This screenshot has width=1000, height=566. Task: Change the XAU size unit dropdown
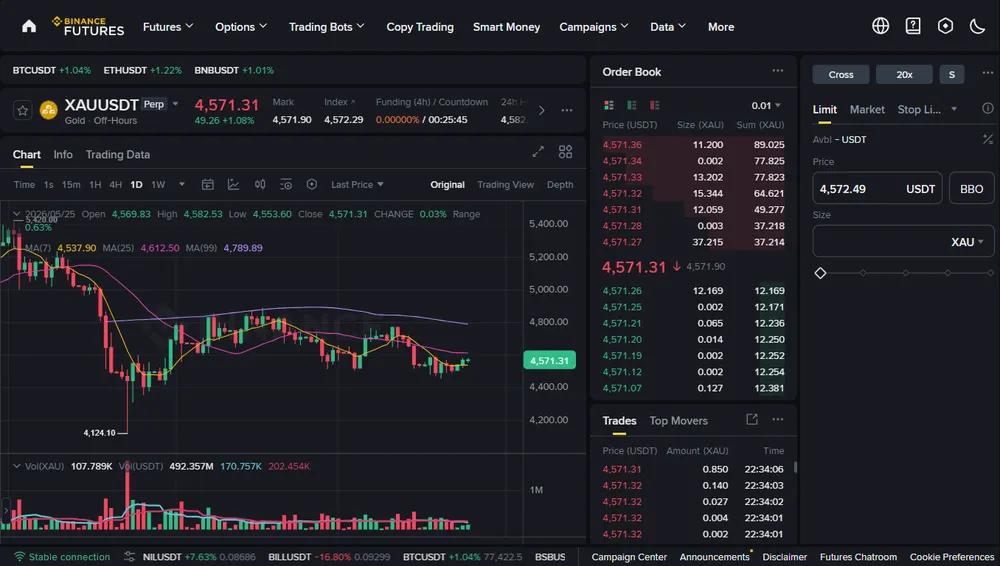tap(967, 242)
